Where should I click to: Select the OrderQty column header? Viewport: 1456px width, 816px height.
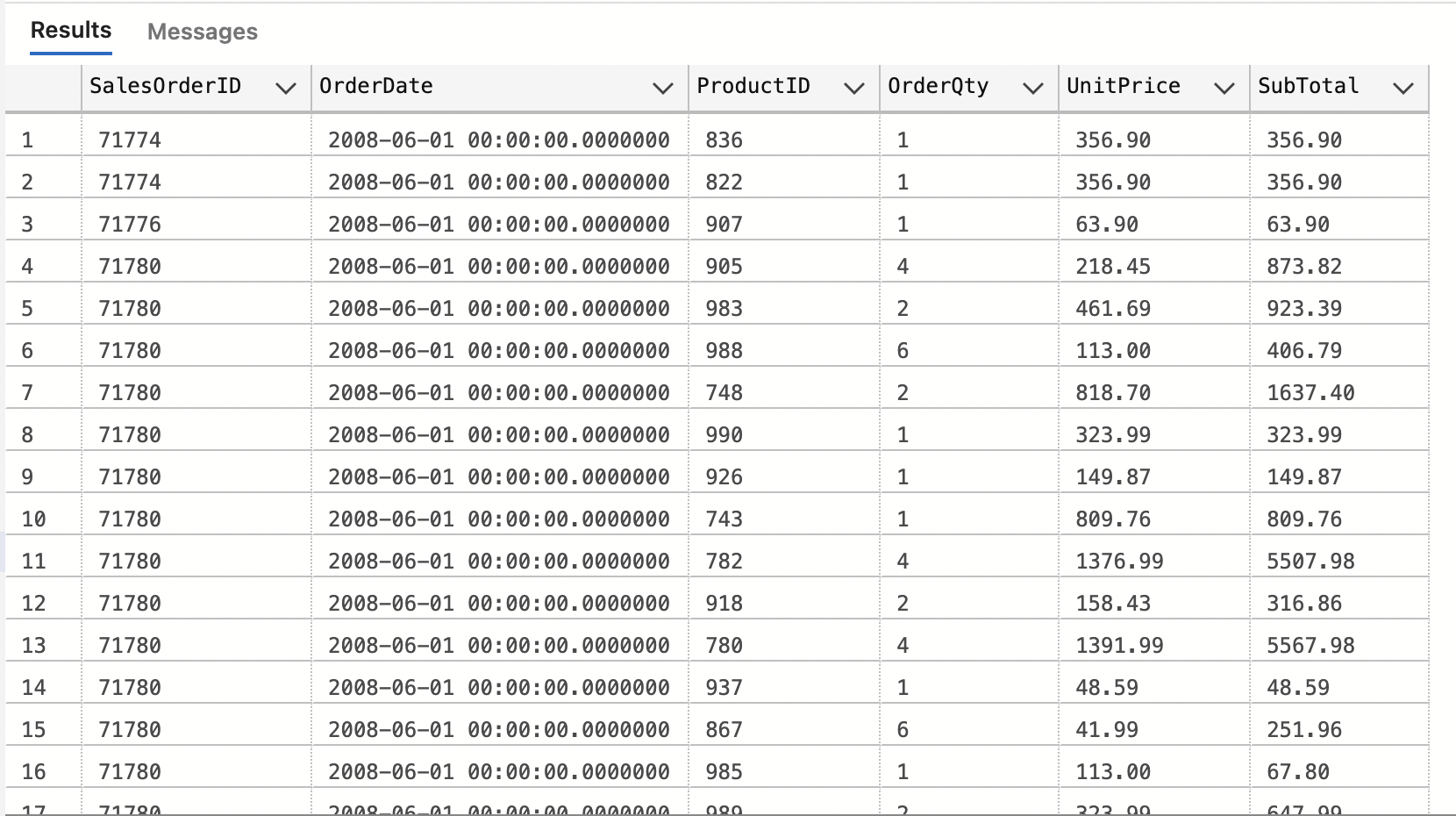969,87
